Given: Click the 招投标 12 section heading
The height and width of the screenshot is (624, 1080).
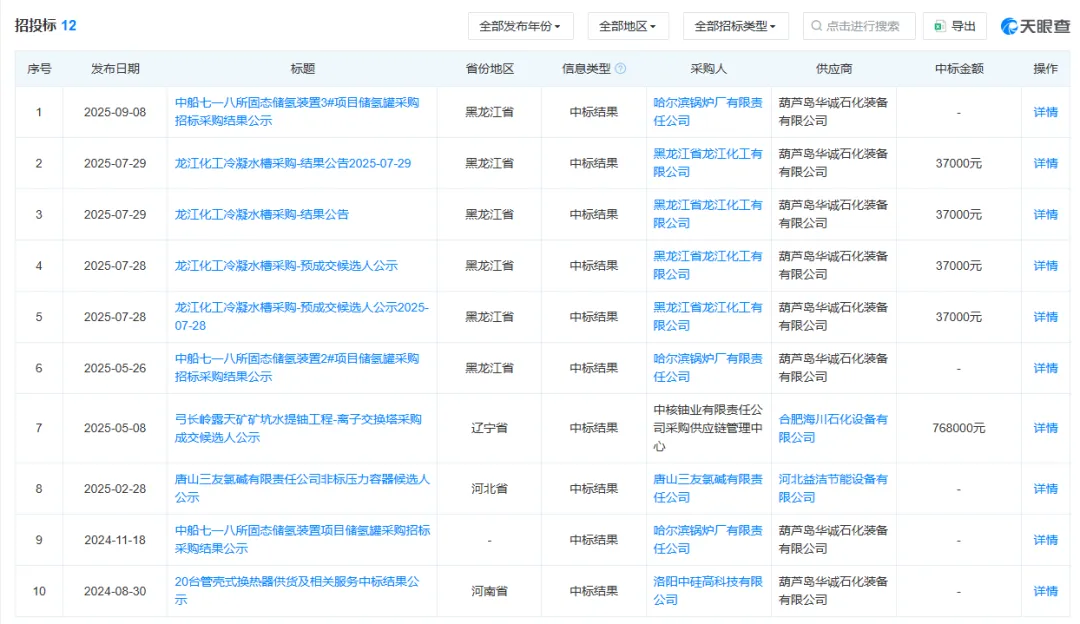Looking at the screenshot, I should point(45,25).
